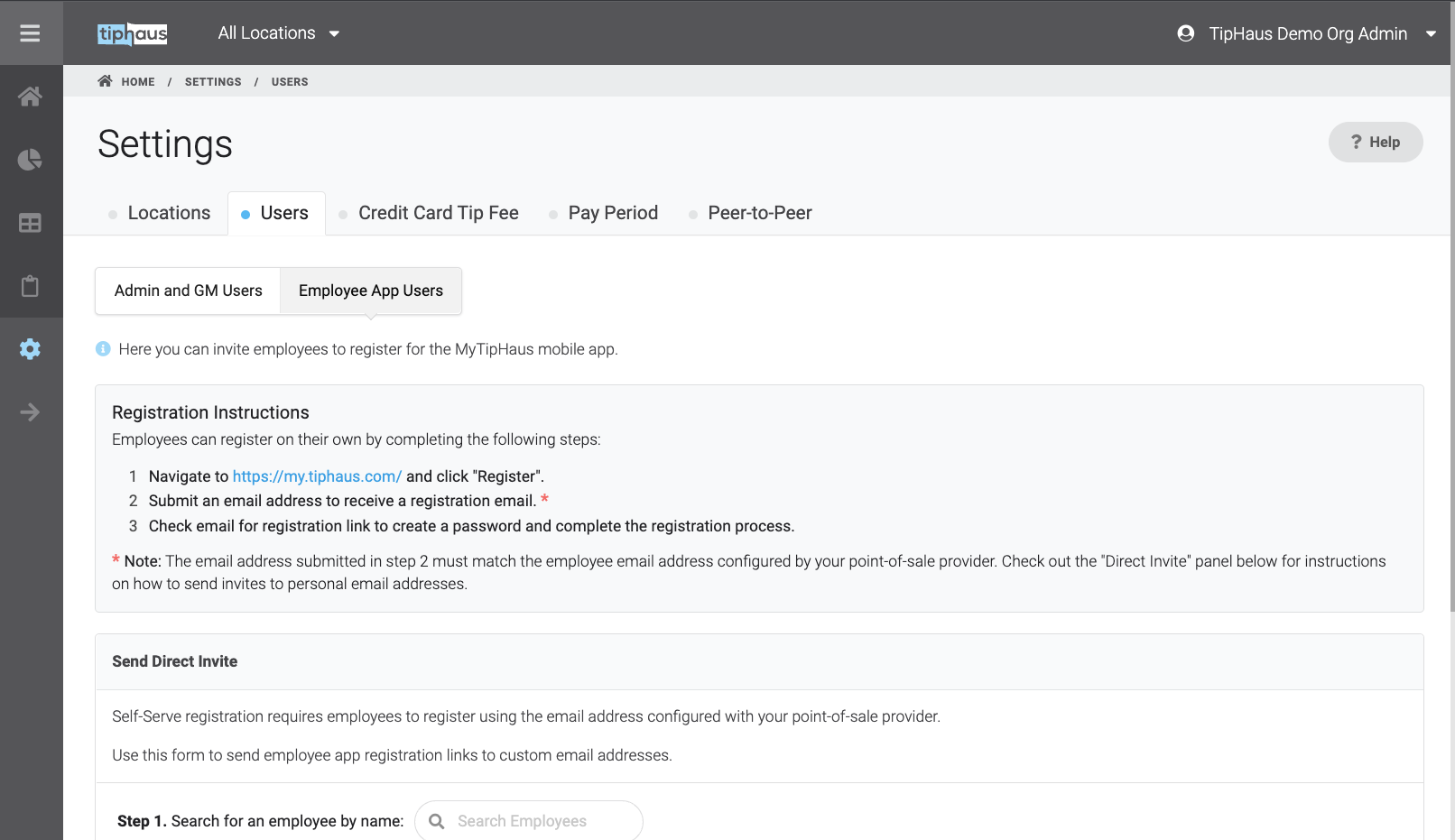Screen dimensions: 1455x840
Task: Switch to the Locations tab
Action: 168,213
